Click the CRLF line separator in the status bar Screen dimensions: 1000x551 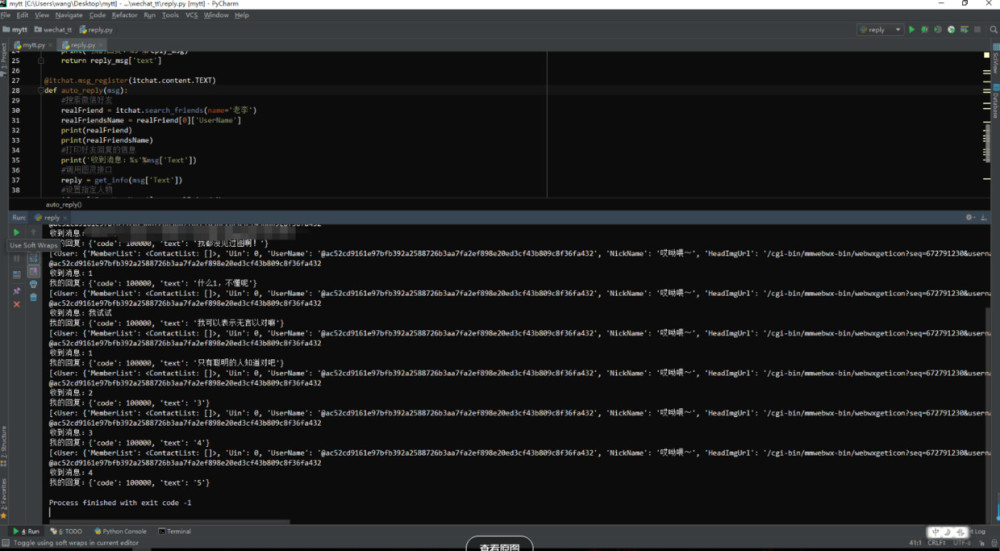tap(936, 543)
